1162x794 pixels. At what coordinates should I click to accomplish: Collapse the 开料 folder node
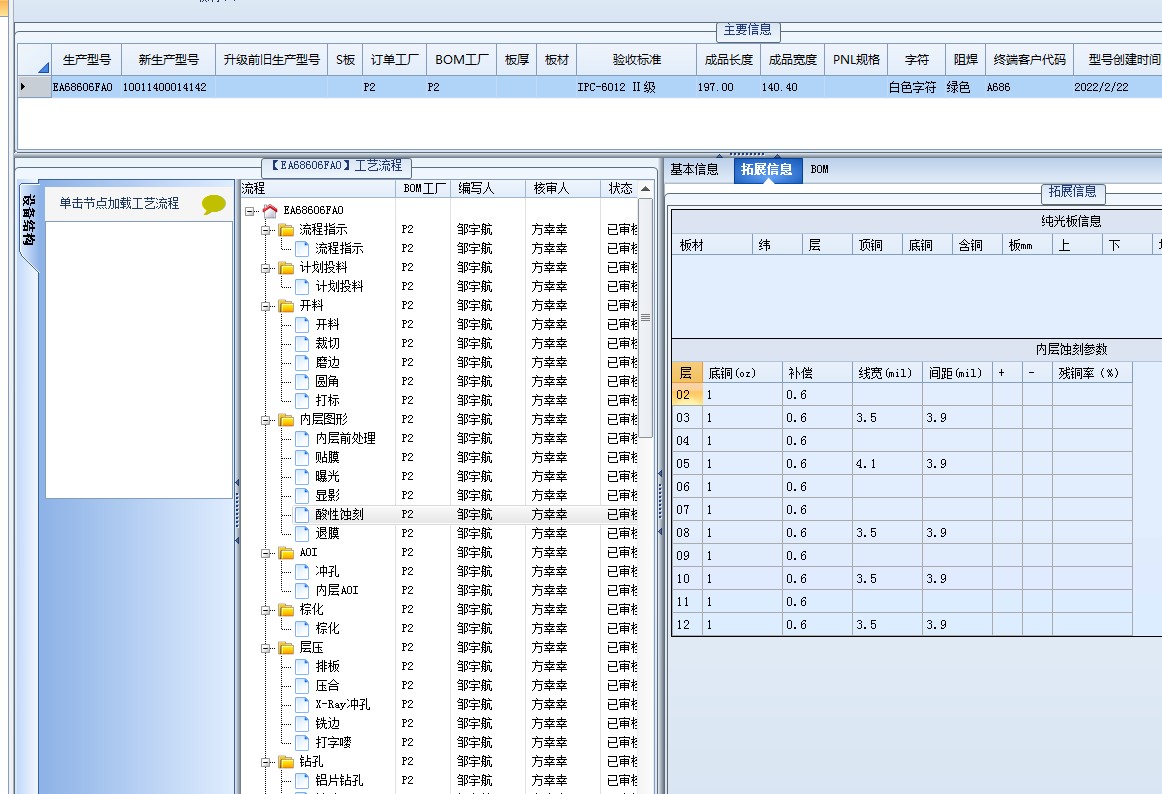pyautogui.click(x=265, y=306)
